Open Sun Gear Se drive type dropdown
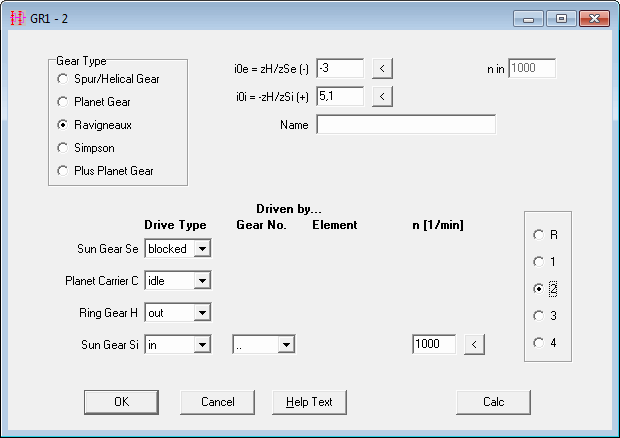620x438 pixels. coord(202,249)
